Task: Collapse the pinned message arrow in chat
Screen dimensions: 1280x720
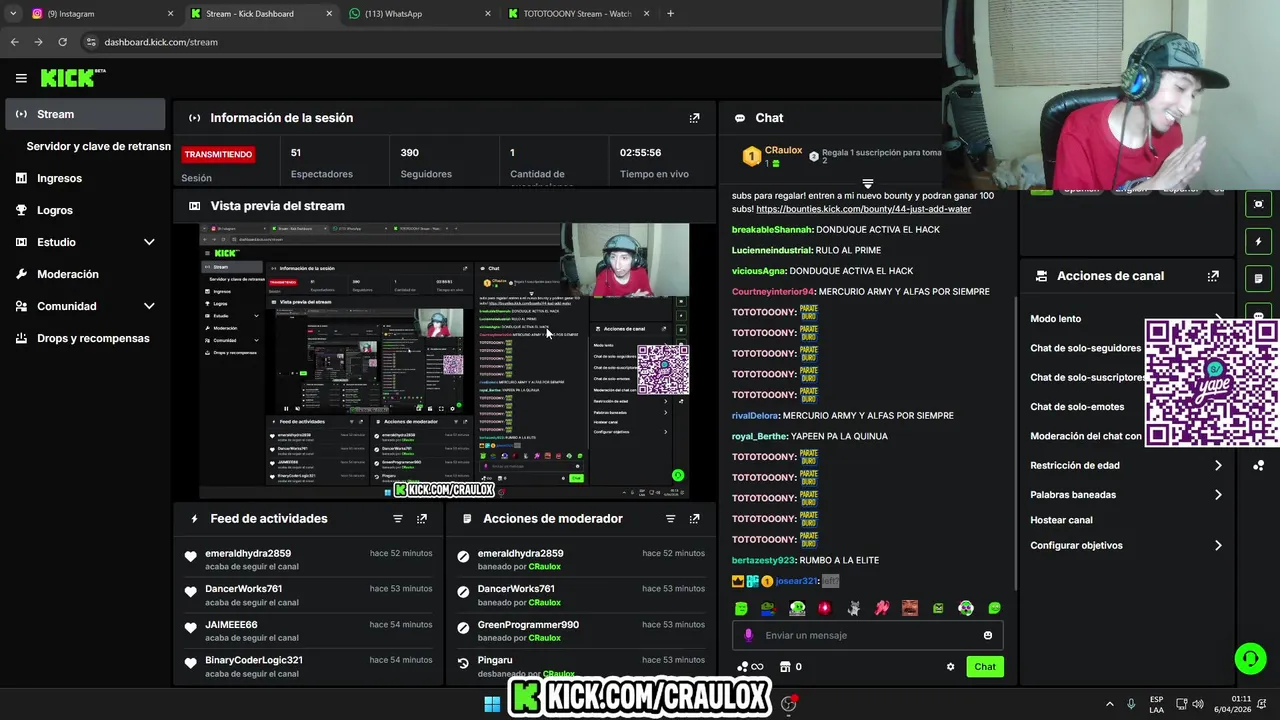Action: tap(868, 184)
